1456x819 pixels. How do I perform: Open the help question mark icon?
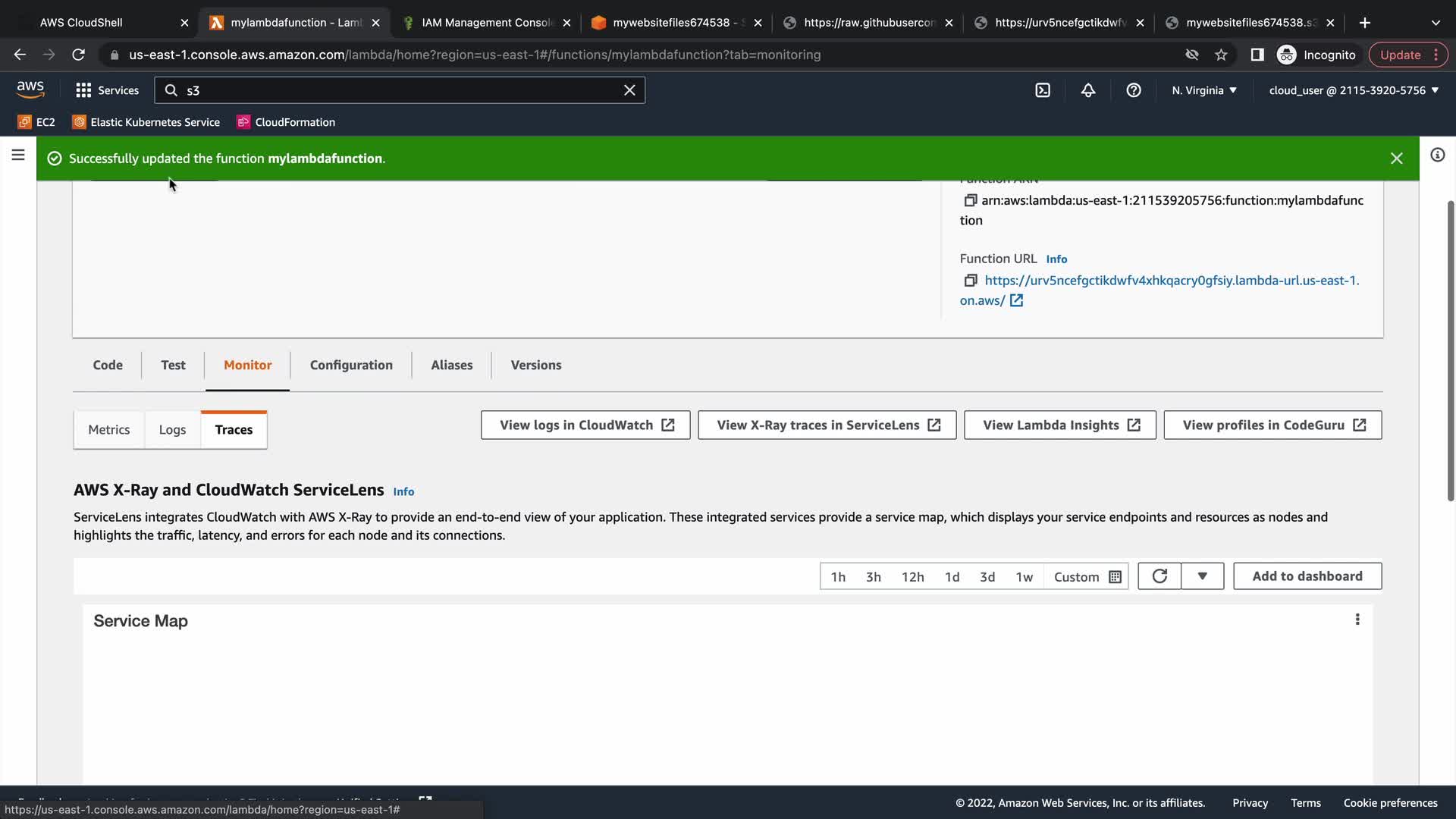pos(1134,90)
